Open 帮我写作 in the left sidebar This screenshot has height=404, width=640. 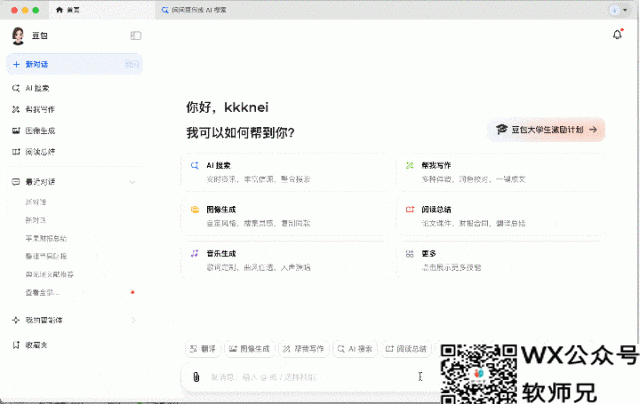point(74,109)
